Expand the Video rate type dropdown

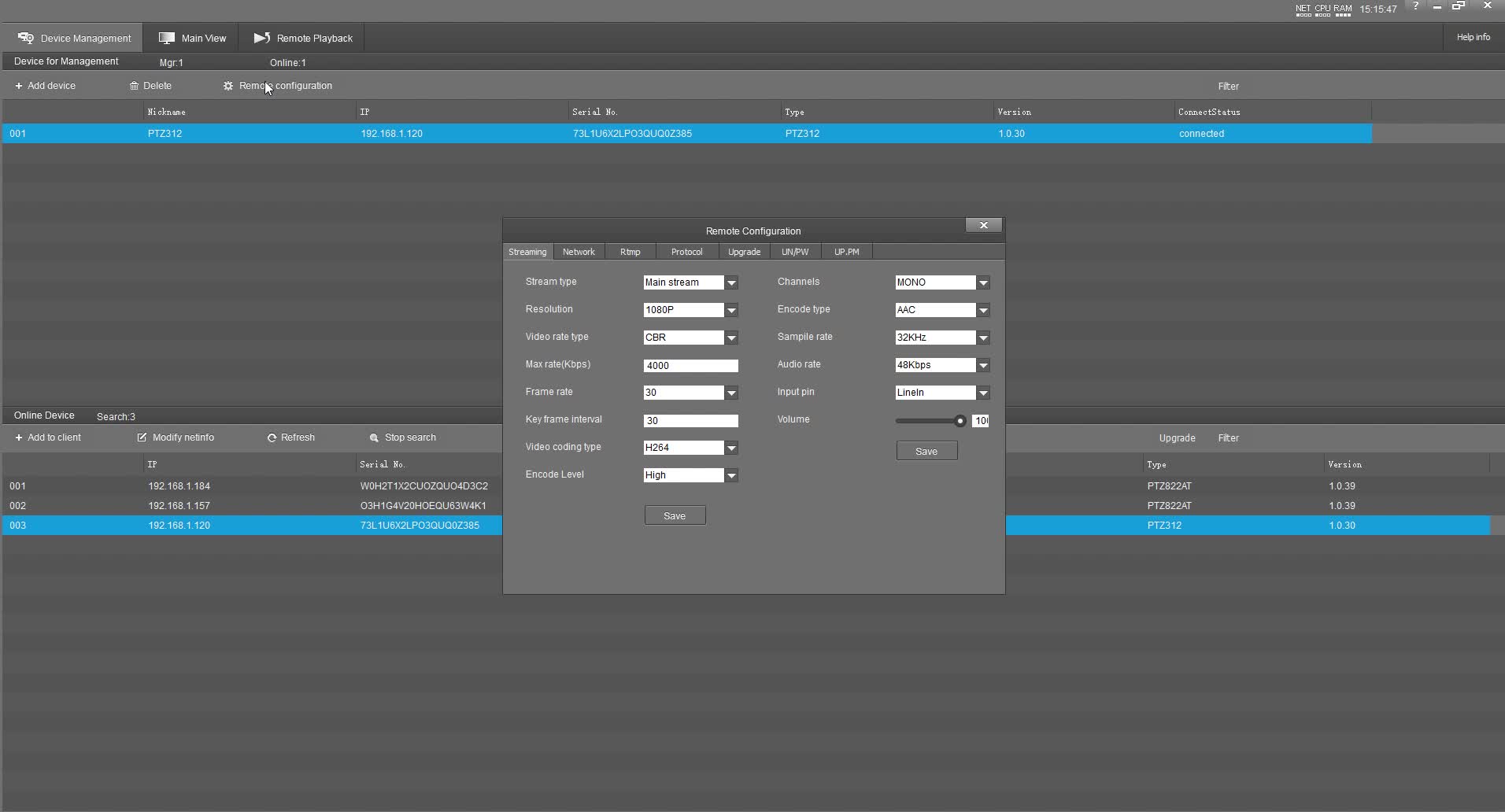coord(731,338)
